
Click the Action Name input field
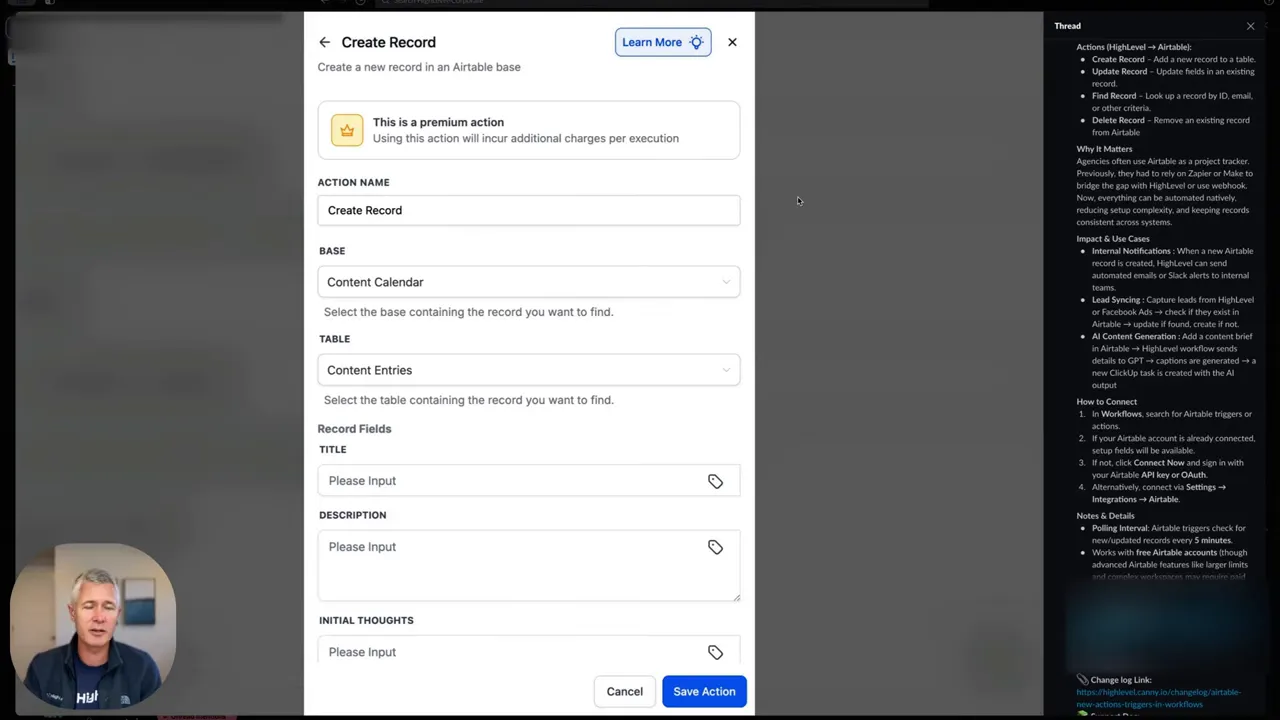[529, 210]
